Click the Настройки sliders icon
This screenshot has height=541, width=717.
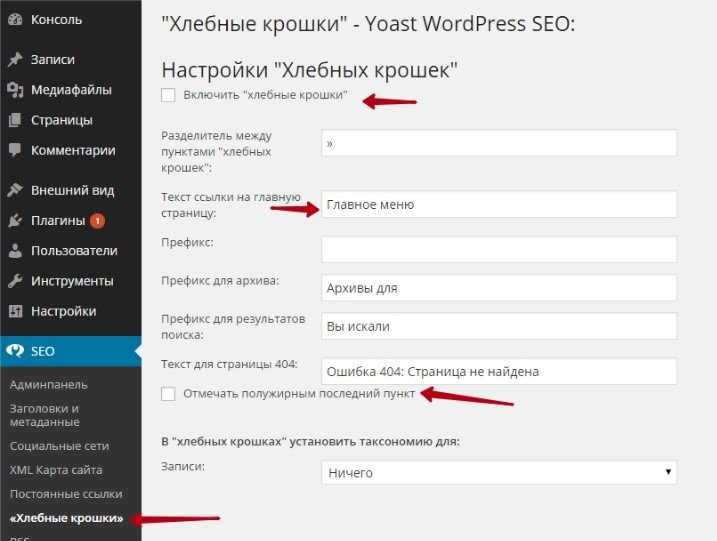click(15, 311)
